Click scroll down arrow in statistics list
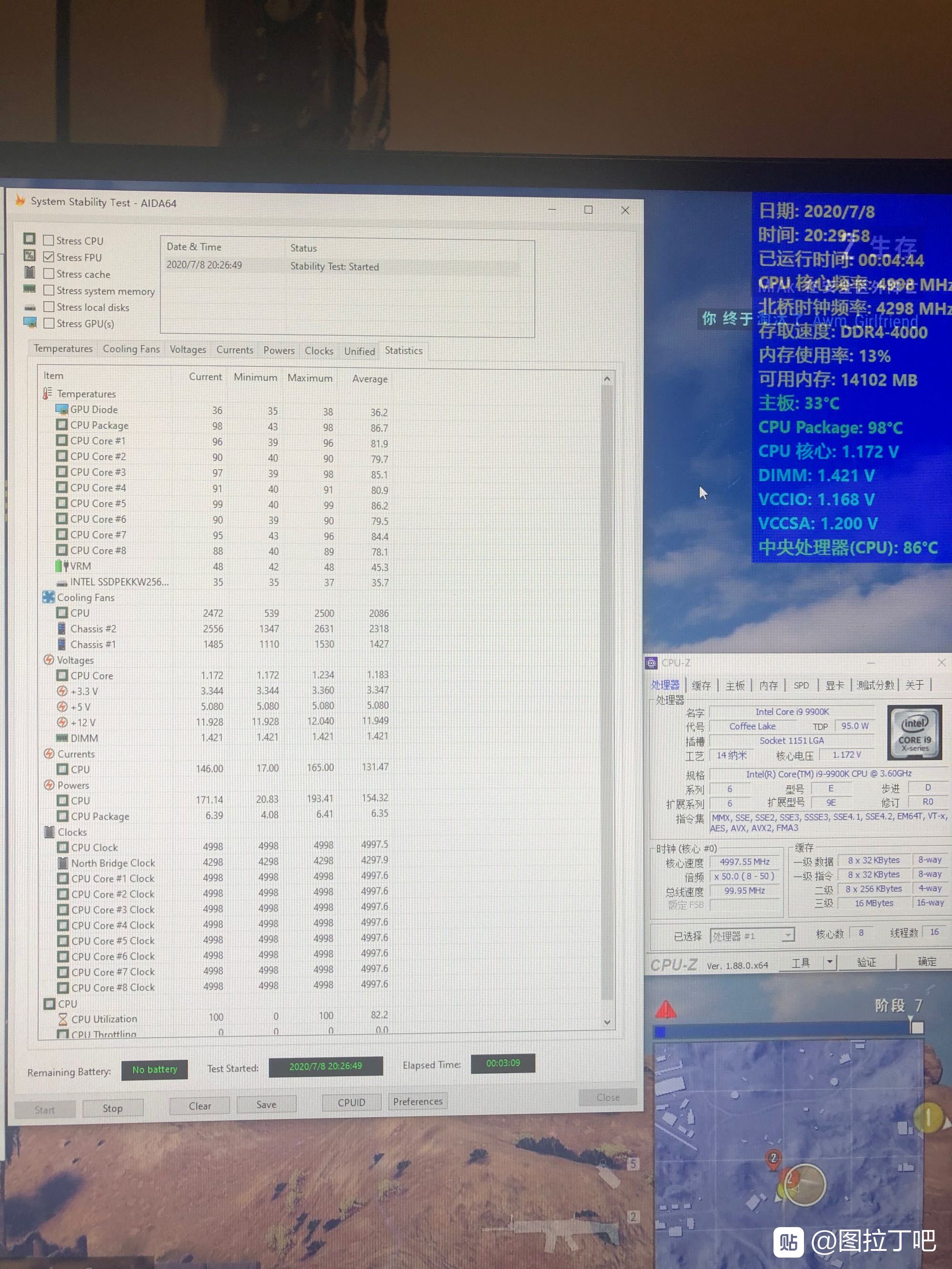This screenshot has height=1269, width=952. (x=607, y=1022)
